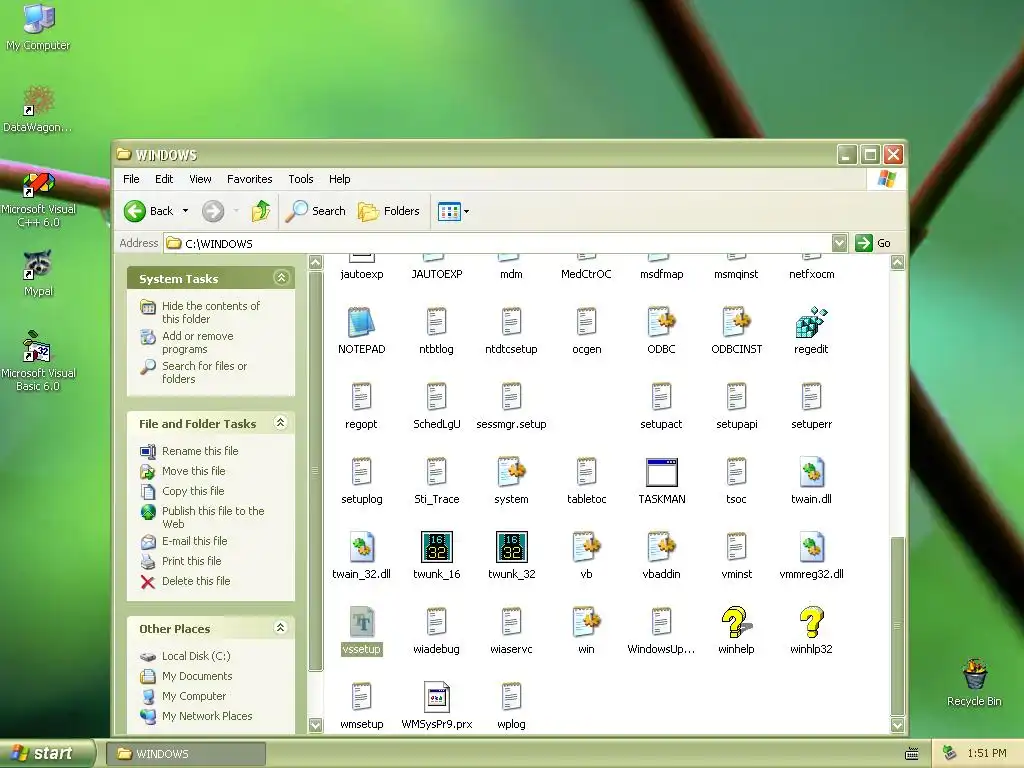Click the keyboard icon in the tray area
This screenshot has width=1024, height=768.
click(x=912, y=754)
